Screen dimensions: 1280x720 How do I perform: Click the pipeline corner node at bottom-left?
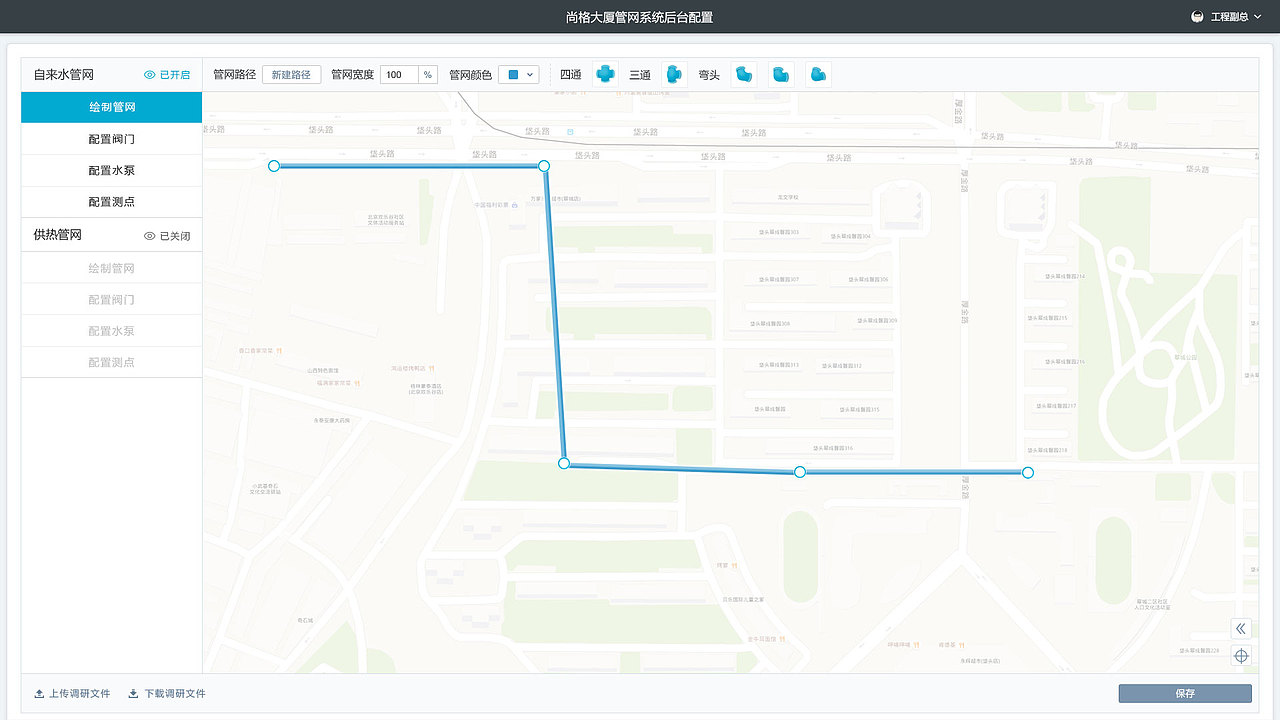[x=564, y=464]
